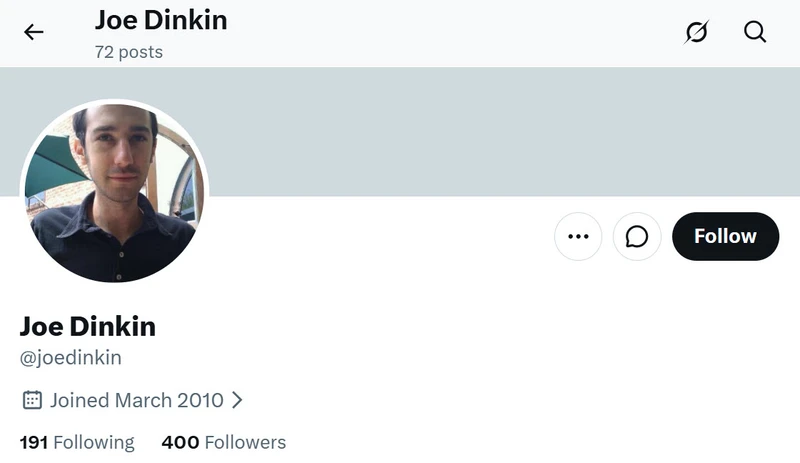Go back using the left arrow

coord(34,32)
